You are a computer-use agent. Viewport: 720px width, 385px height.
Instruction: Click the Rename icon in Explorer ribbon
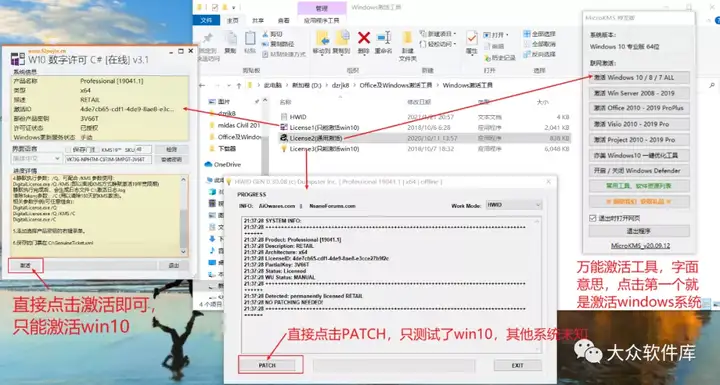[x=383, y=38]
